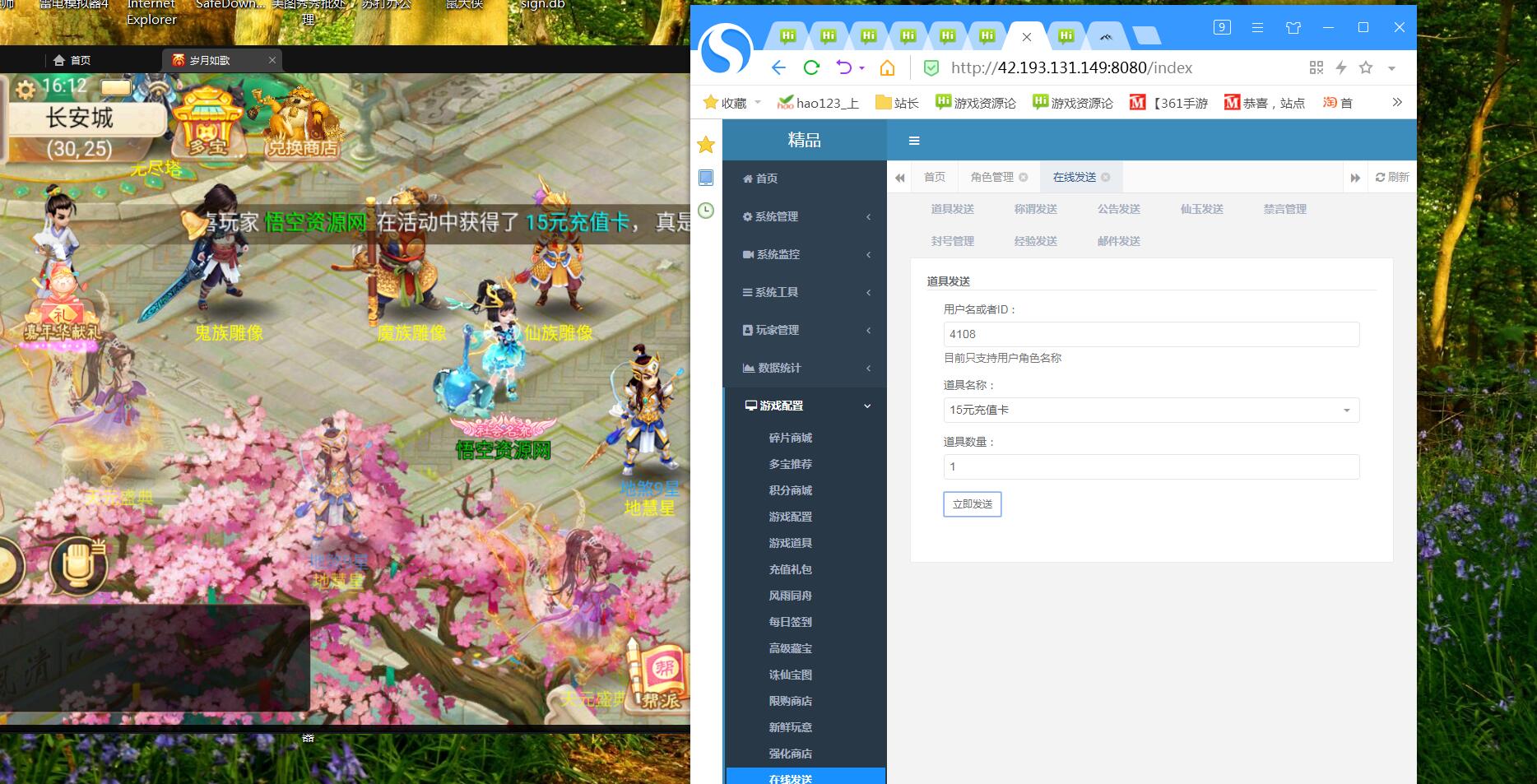Image resolution: width=1537 pixels, height=784 pixels.
Task: Click the blue sidebar panel icon
Action: (x=706, y=178)
